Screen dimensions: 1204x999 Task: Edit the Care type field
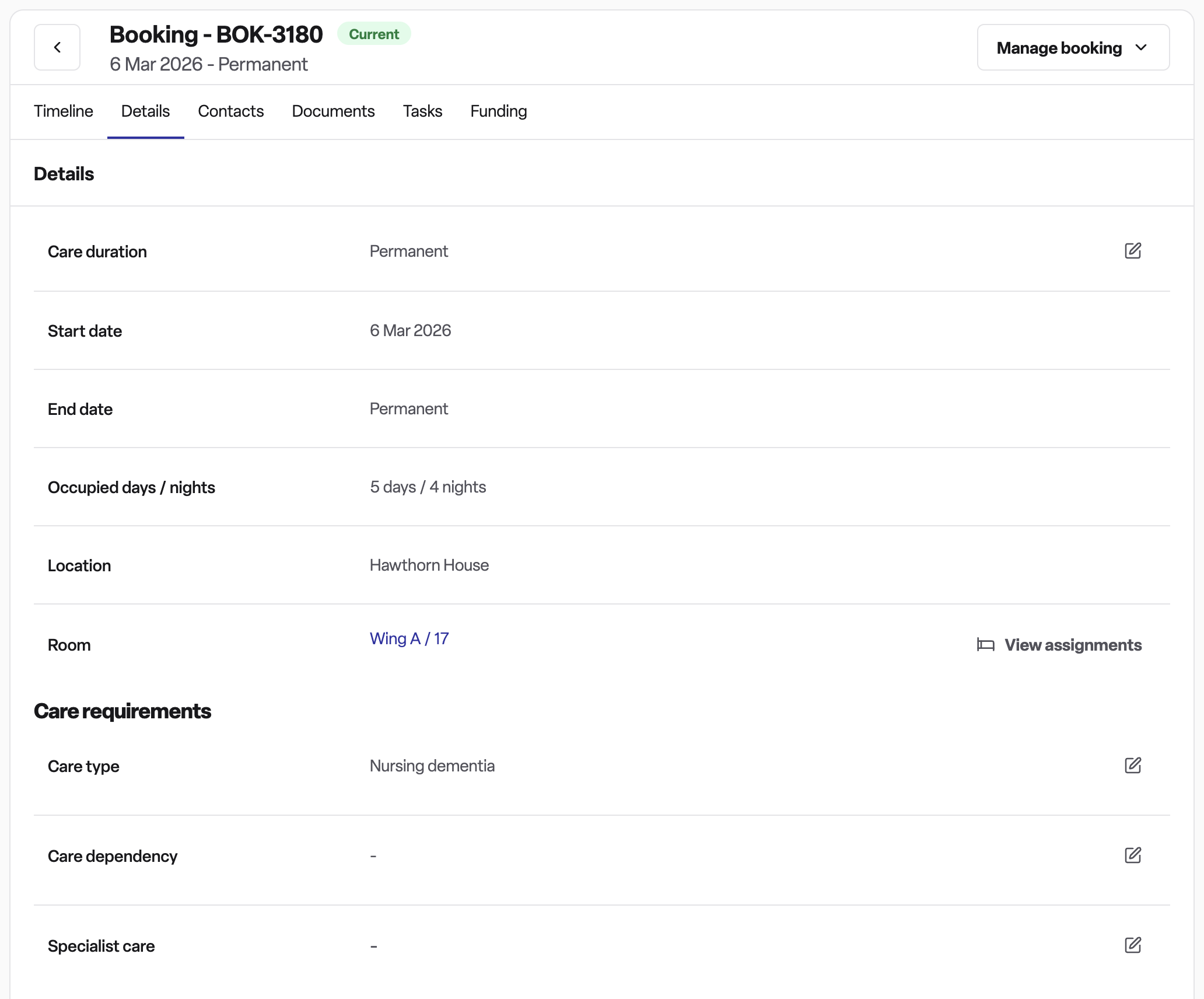[1133, 766]
